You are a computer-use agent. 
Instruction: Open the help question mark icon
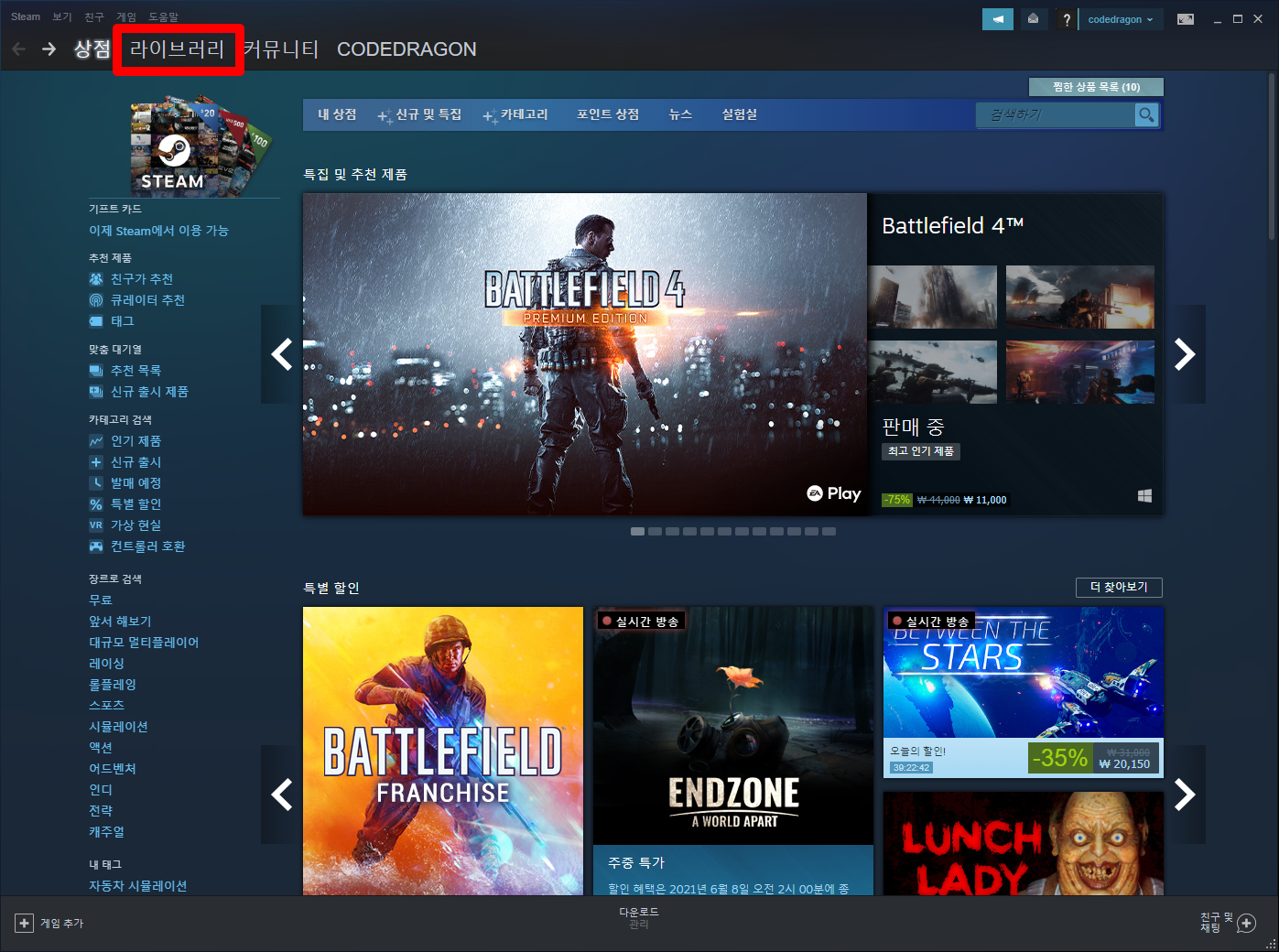(1067, 19)
